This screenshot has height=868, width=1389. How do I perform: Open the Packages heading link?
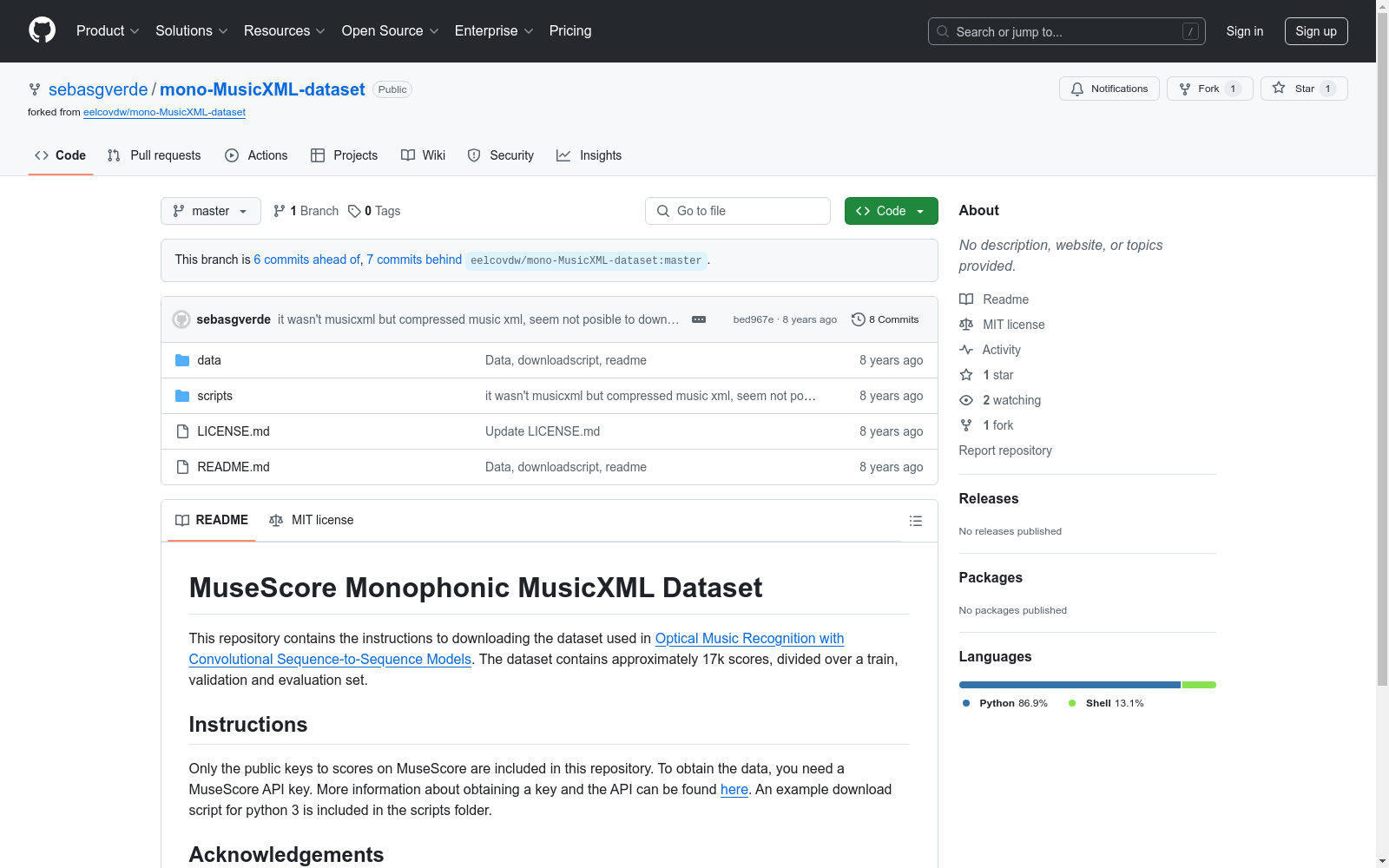coord(991,577)
